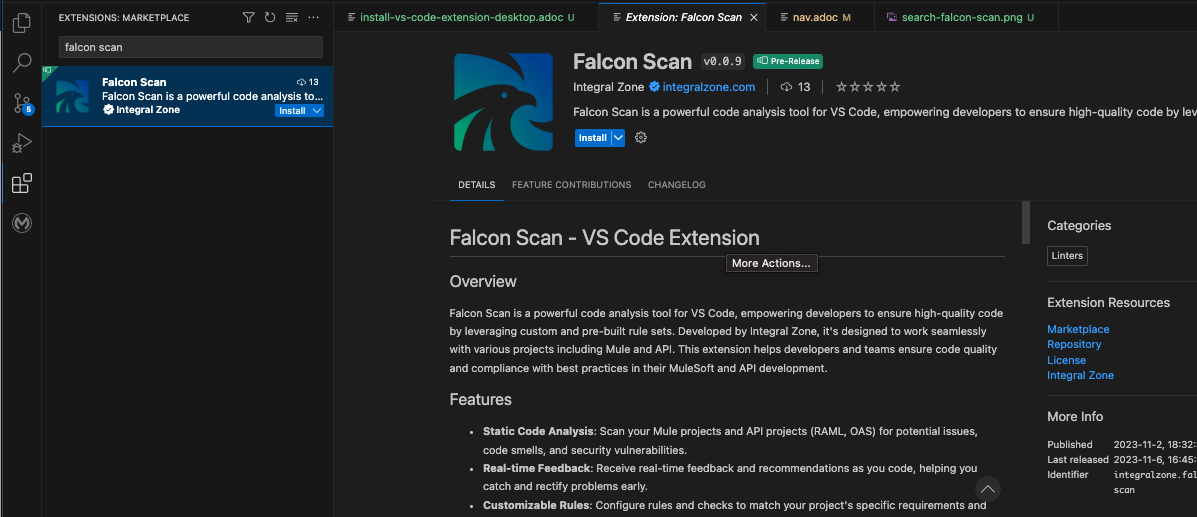Open the Marketplace resource link
Viewport: 1197px width, 517px height.
(x=1078, y=329)
